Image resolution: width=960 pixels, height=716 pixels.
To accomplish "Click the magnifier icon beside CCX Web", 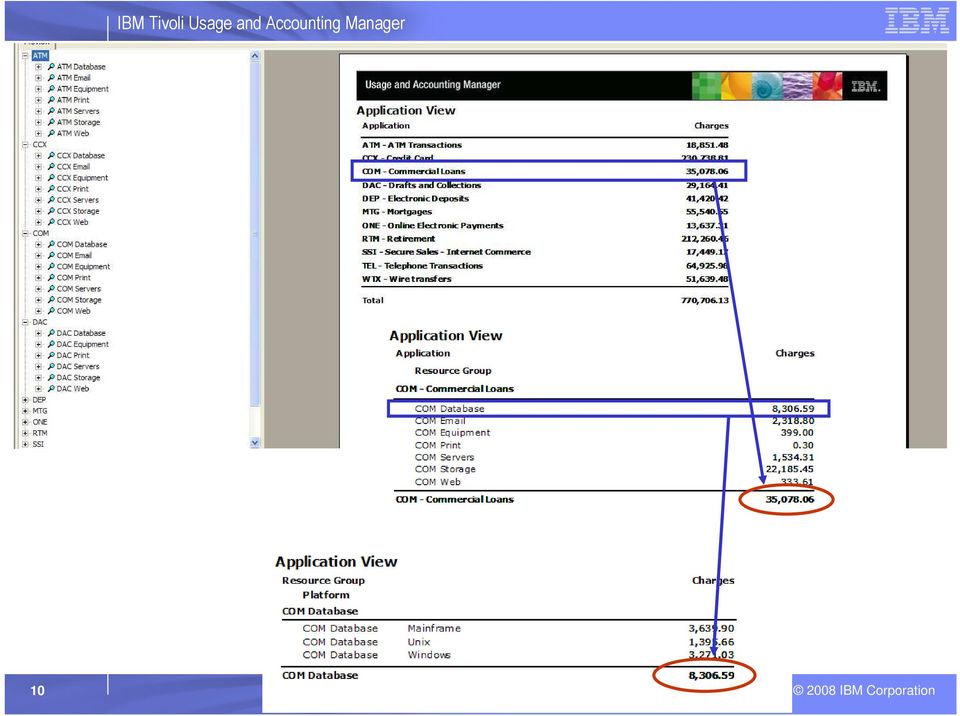I will (51, 222).
